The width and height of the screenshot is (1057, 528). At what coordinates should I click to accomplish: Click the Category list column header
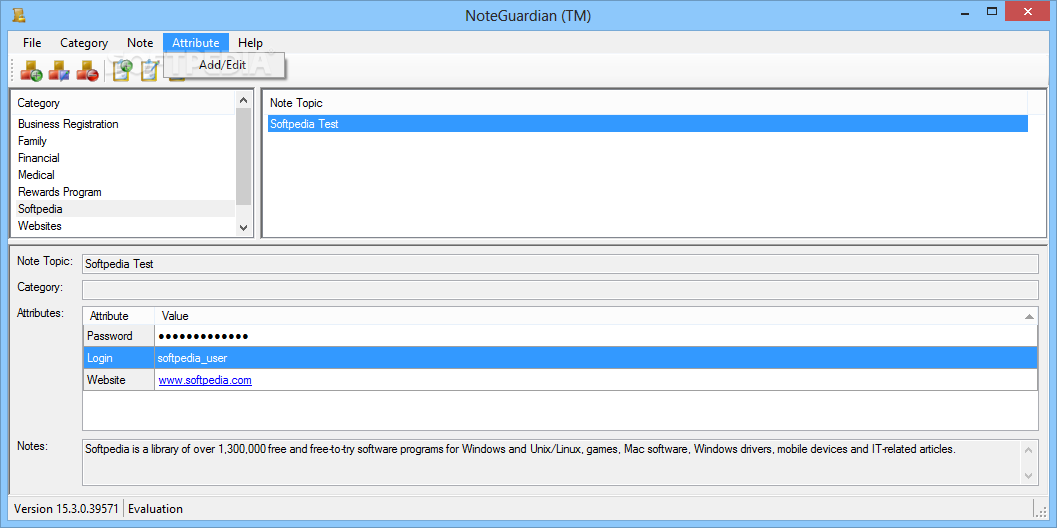click(123, 102)
